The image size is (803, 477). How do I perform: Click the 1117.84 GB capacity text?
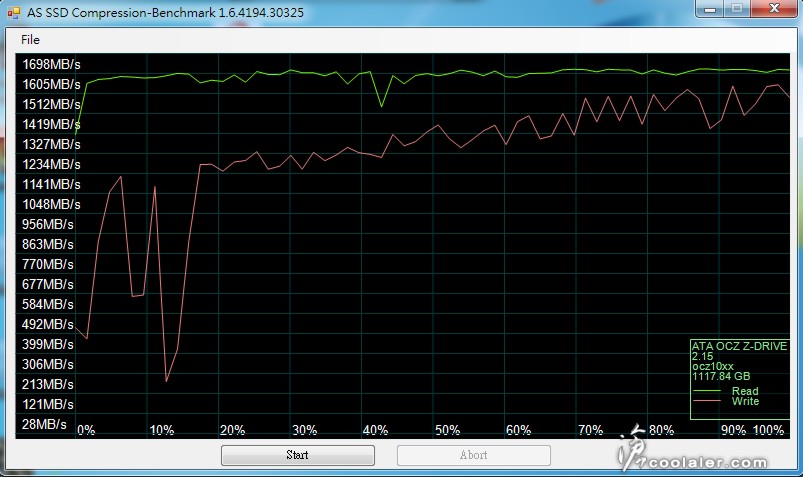(x=721, y=377)
